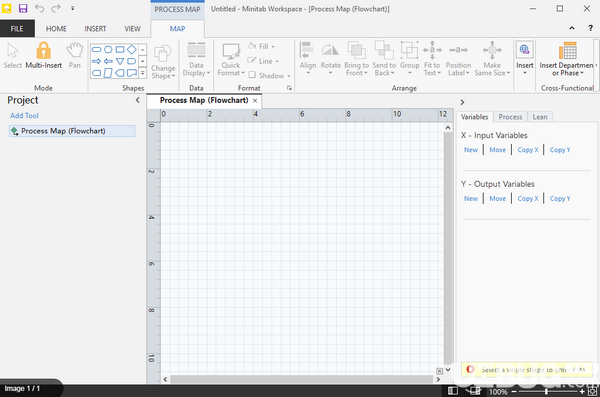Pick the parallelogram data shape in gallery
This screenshot has width=600, height=397.
[108, 73]
